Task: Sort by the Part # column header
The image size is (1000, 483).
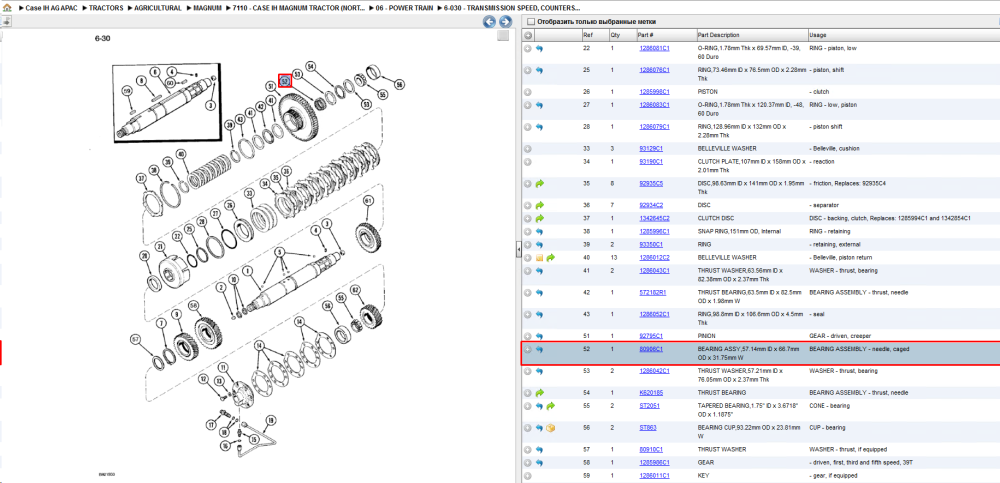Action: tap(665, 35)
